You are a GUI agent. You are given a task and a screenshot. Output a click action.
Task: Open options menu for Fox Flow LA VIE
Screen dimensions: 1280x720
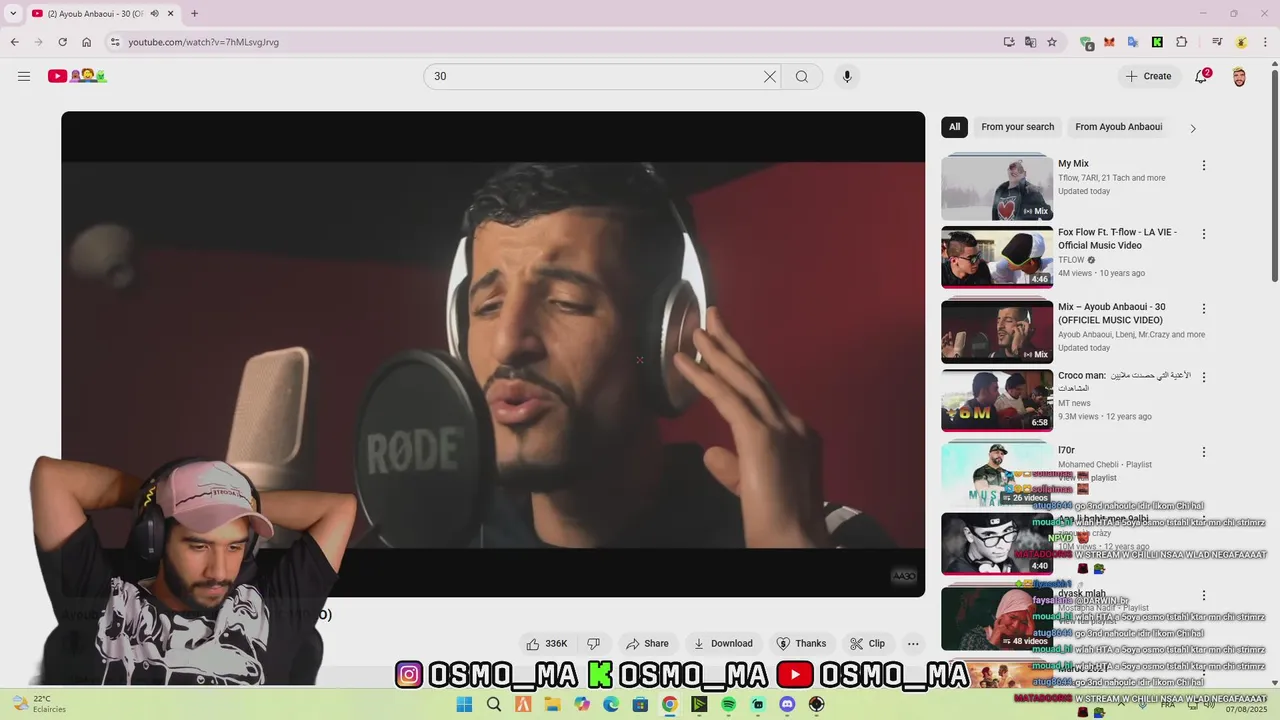(x=1204, y=234)
